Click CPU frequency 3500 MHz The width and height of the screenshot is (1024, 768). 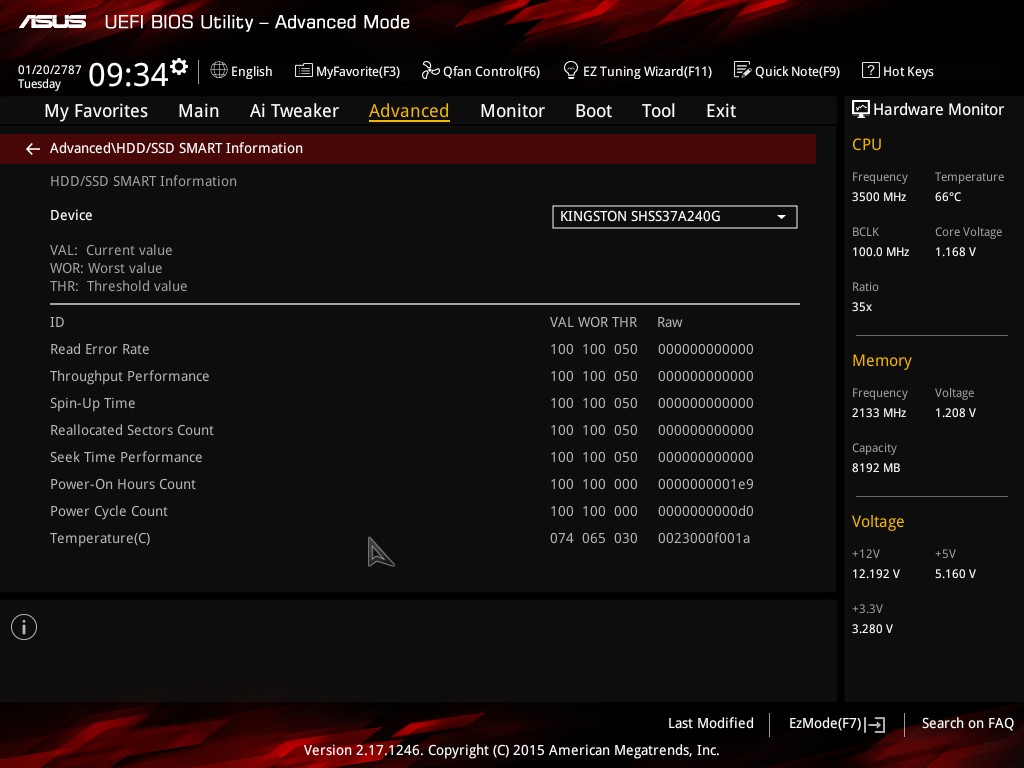pyautogui.click(x=878, y=197)
